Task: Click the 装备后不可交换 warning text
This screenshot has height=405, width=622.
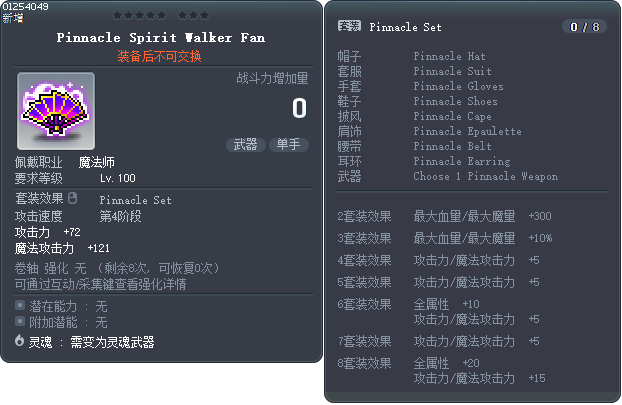Action: [160, 56]
